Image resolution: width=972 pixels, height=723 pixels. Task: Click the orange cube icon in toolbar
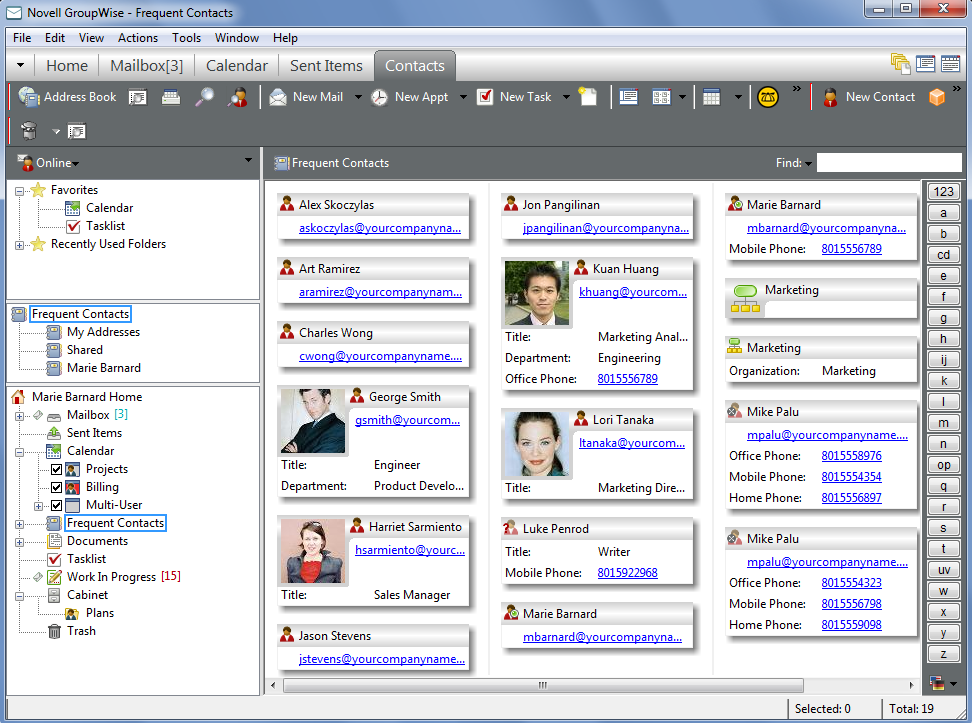coord(937,97)
